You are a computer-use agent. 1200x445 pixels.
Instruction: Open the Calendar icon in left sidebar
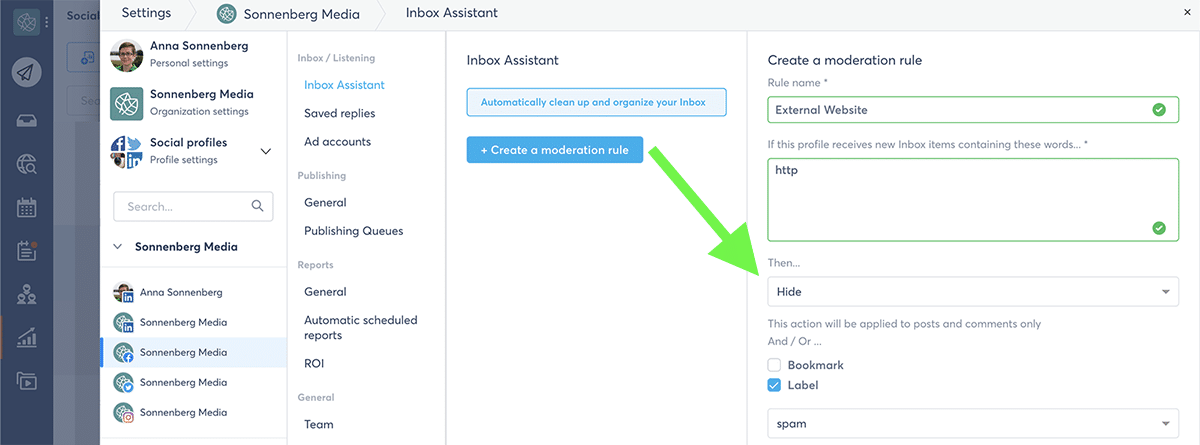click(27, 208)
